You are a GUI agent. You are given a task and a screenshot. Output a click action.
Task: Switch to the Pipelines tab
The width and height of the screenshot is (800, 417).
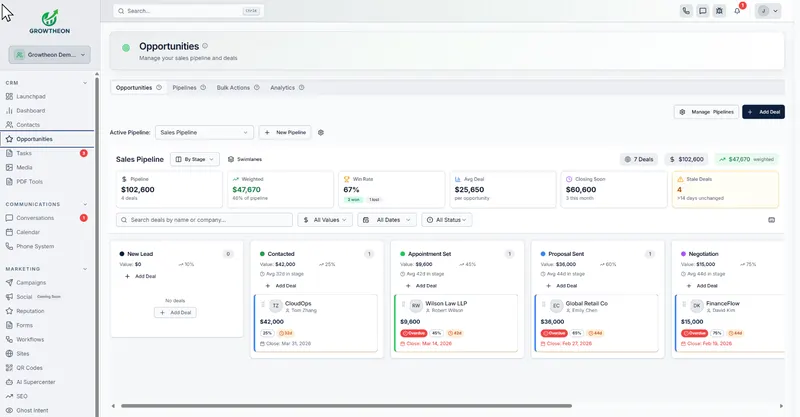[x=189, y=88]
